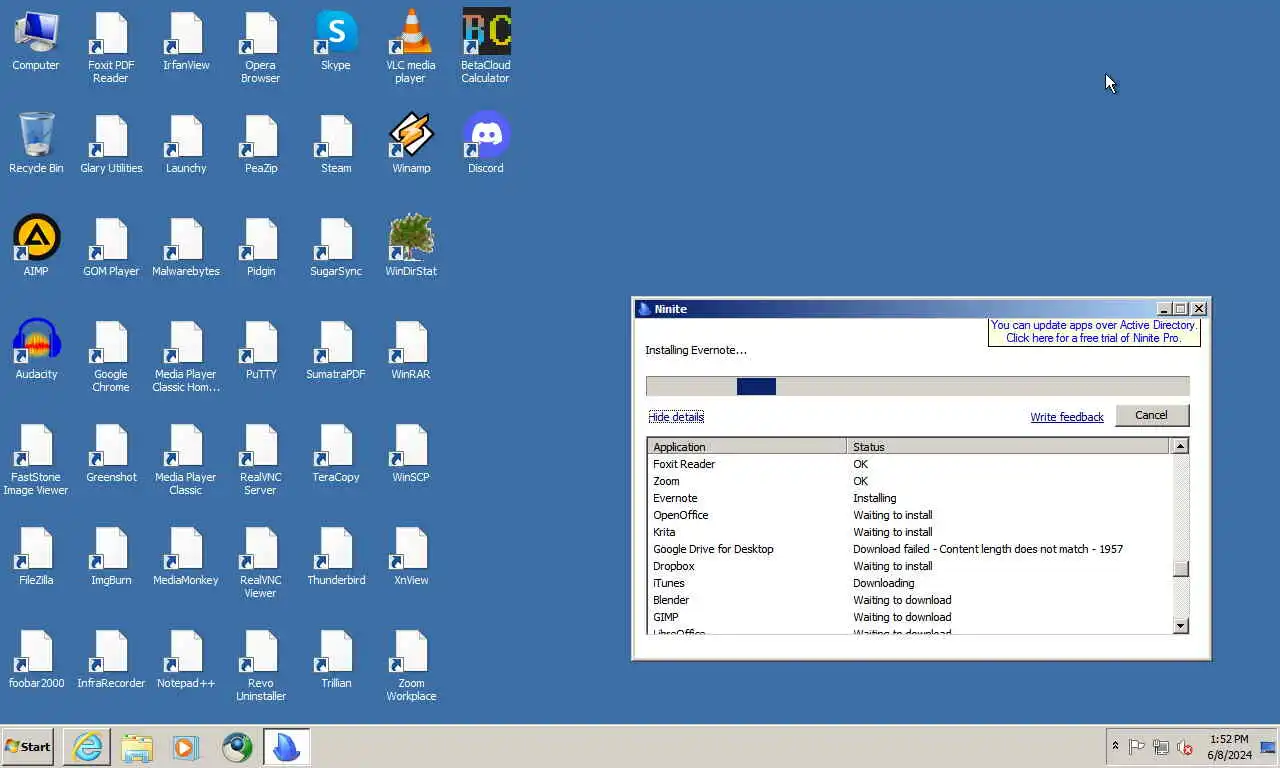Viewport: 1280px width, 768px height.
Task: Select the Steam desktop shortcut
Action: click(336, 145)
